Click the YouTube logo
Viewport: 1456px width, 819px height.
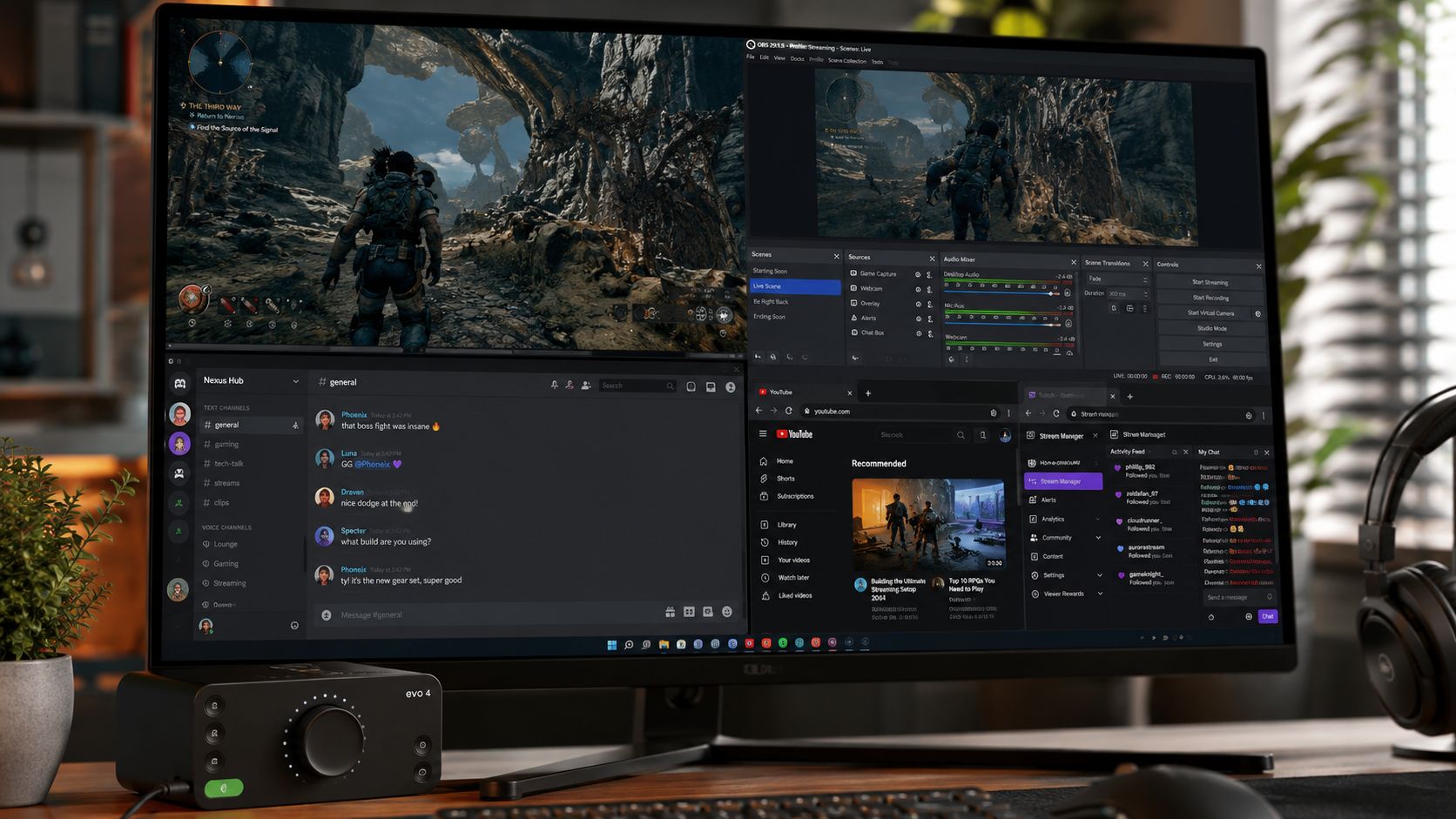(x=795, y=434)
